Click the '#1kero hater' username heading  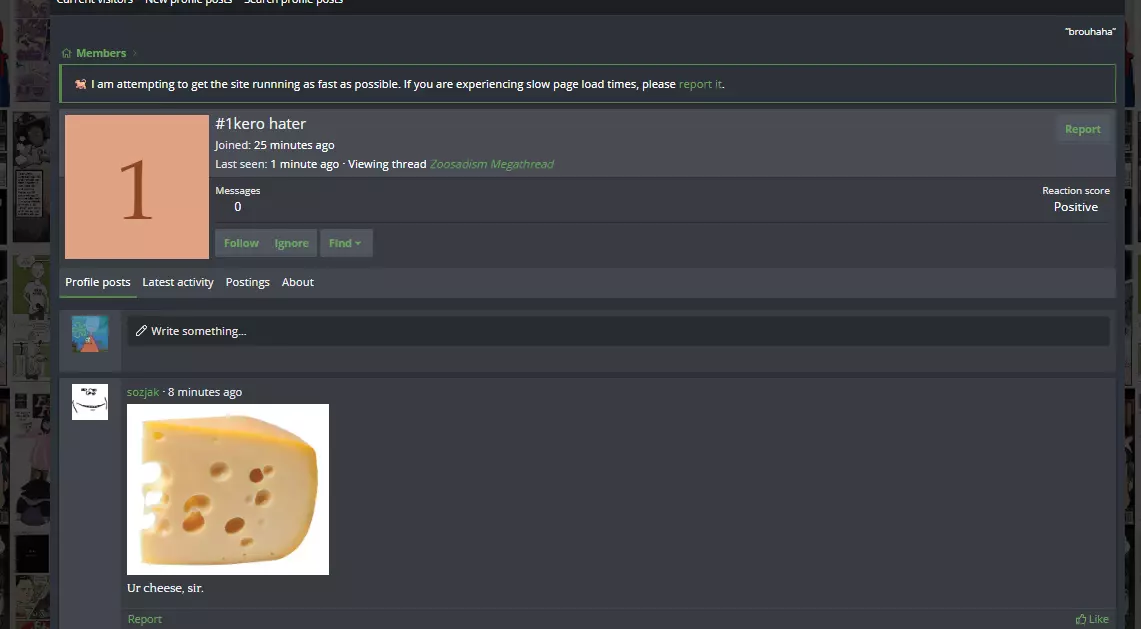click(261, 124)
